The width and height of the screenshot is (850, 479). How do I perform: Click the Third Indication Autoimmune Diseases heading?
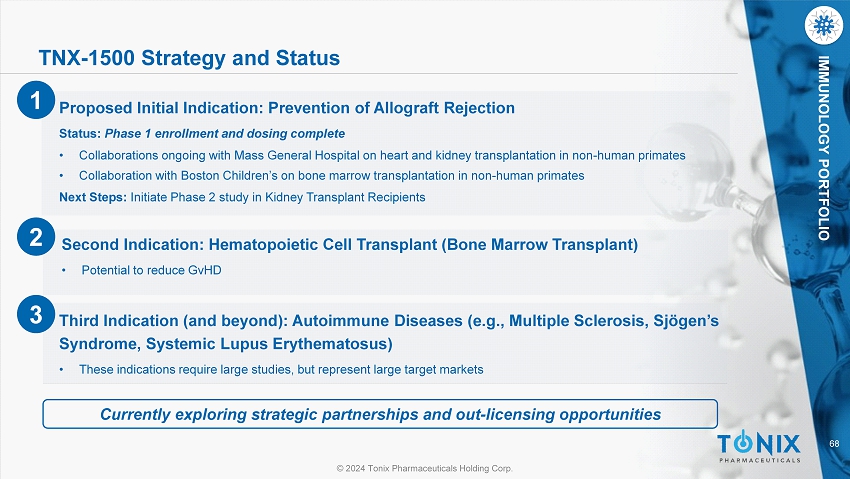388,321
